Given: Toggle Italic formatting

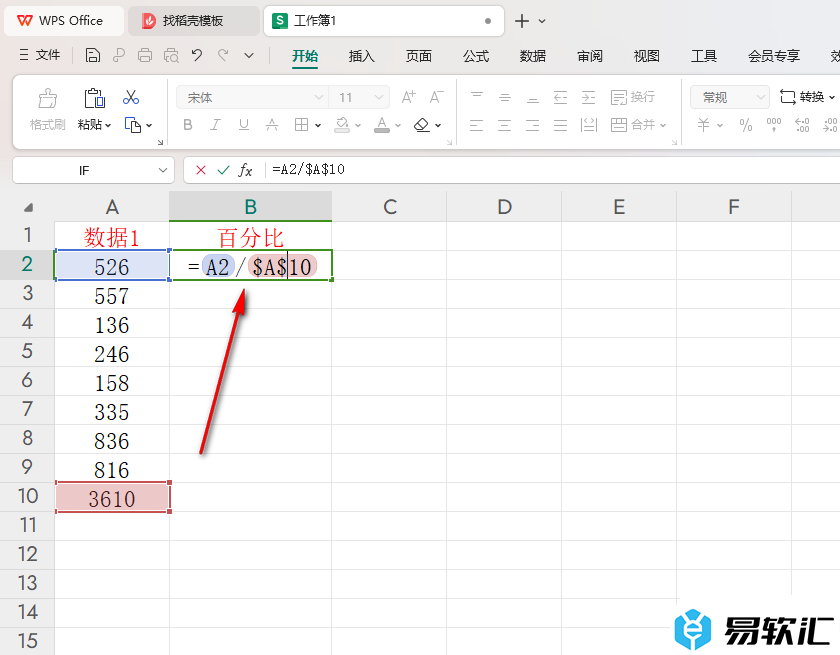Looking at the screenshot, I should tap(215, 125).
